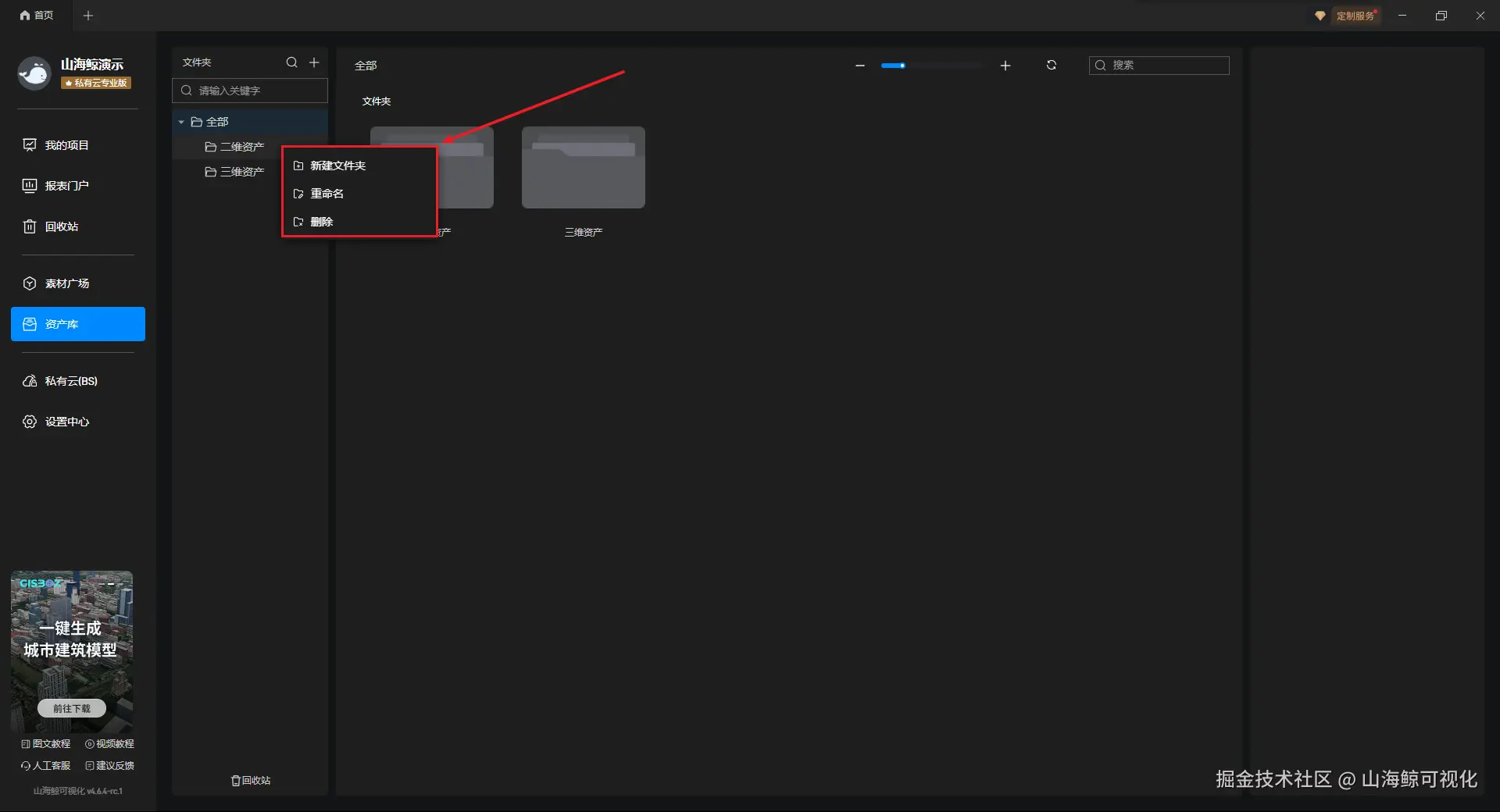
Task: Click the 山海鲸演示 whale avatar
Action: coord(34,73)
